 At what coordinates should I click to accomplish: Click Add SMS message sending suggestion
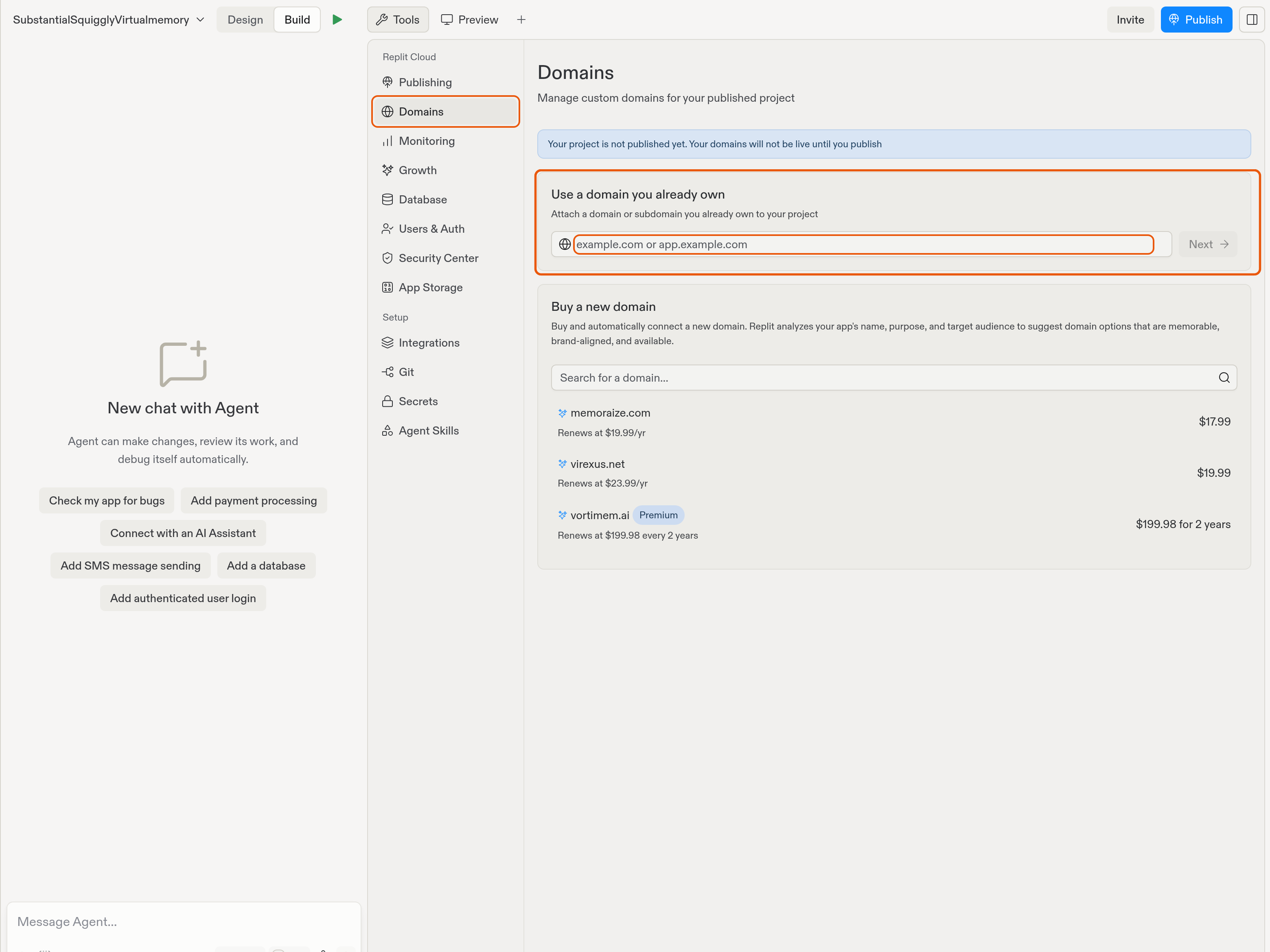click(x=130, y=565)
